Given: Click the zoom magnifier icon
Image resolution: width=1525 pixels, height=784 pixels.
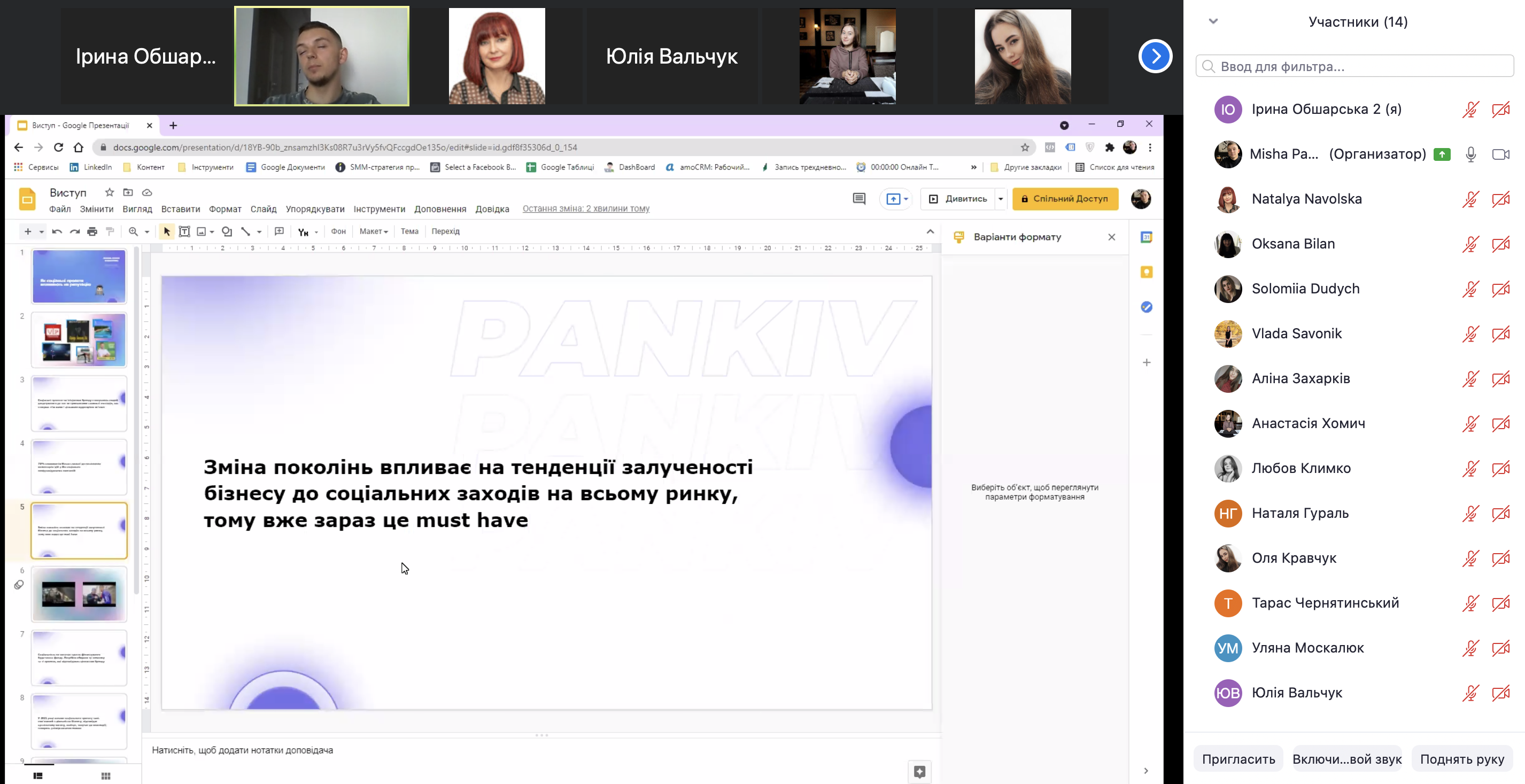Looking at the screenshot, I should (x=133, y=231).
